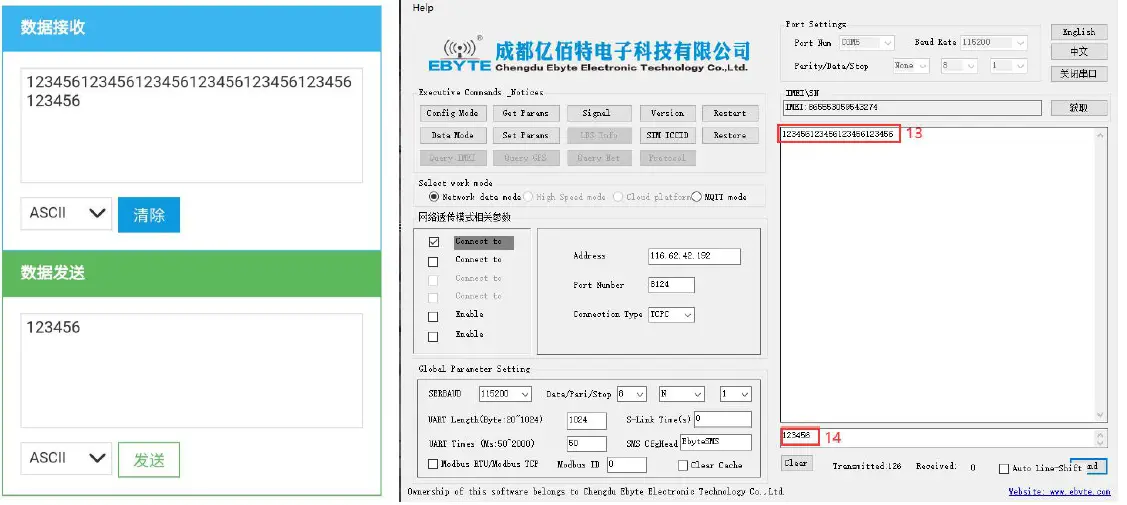Click the 清除 button in 数据接收 panel
The width and height of the screenshot is (1127, 505).
coord(149,215)
